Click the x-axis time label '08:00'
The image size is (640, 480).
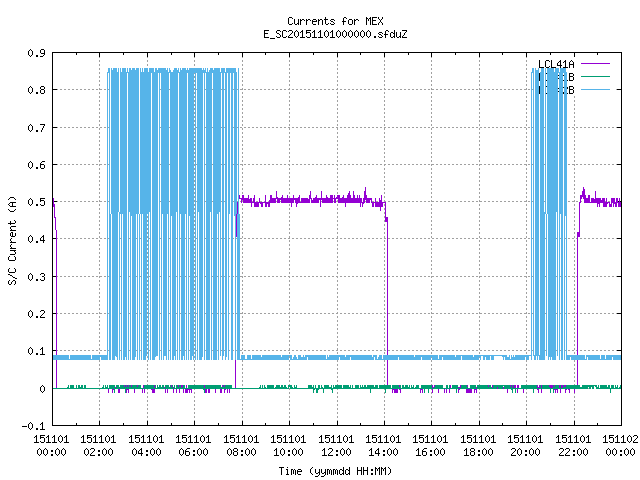pos(241,452)
